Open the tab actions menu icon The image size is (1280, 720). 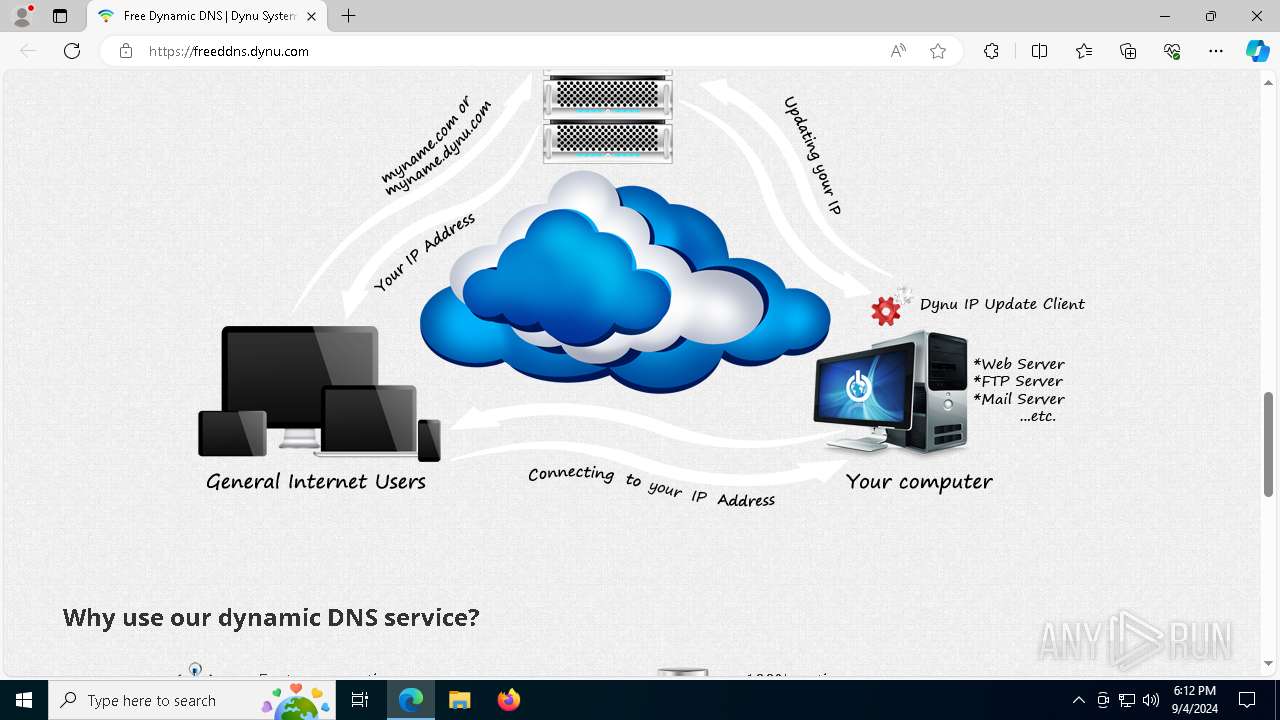(60, 16)
